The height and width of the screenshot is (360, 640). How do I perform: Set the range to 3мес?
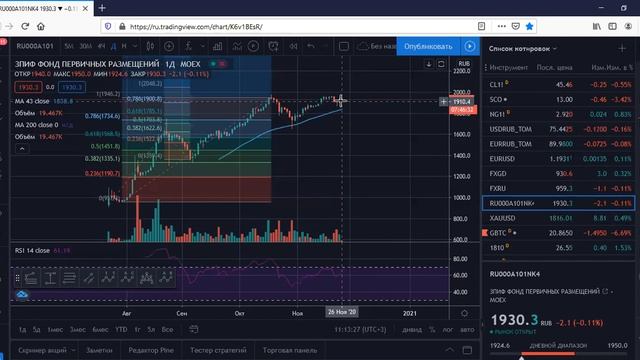[x=78, y=329]
